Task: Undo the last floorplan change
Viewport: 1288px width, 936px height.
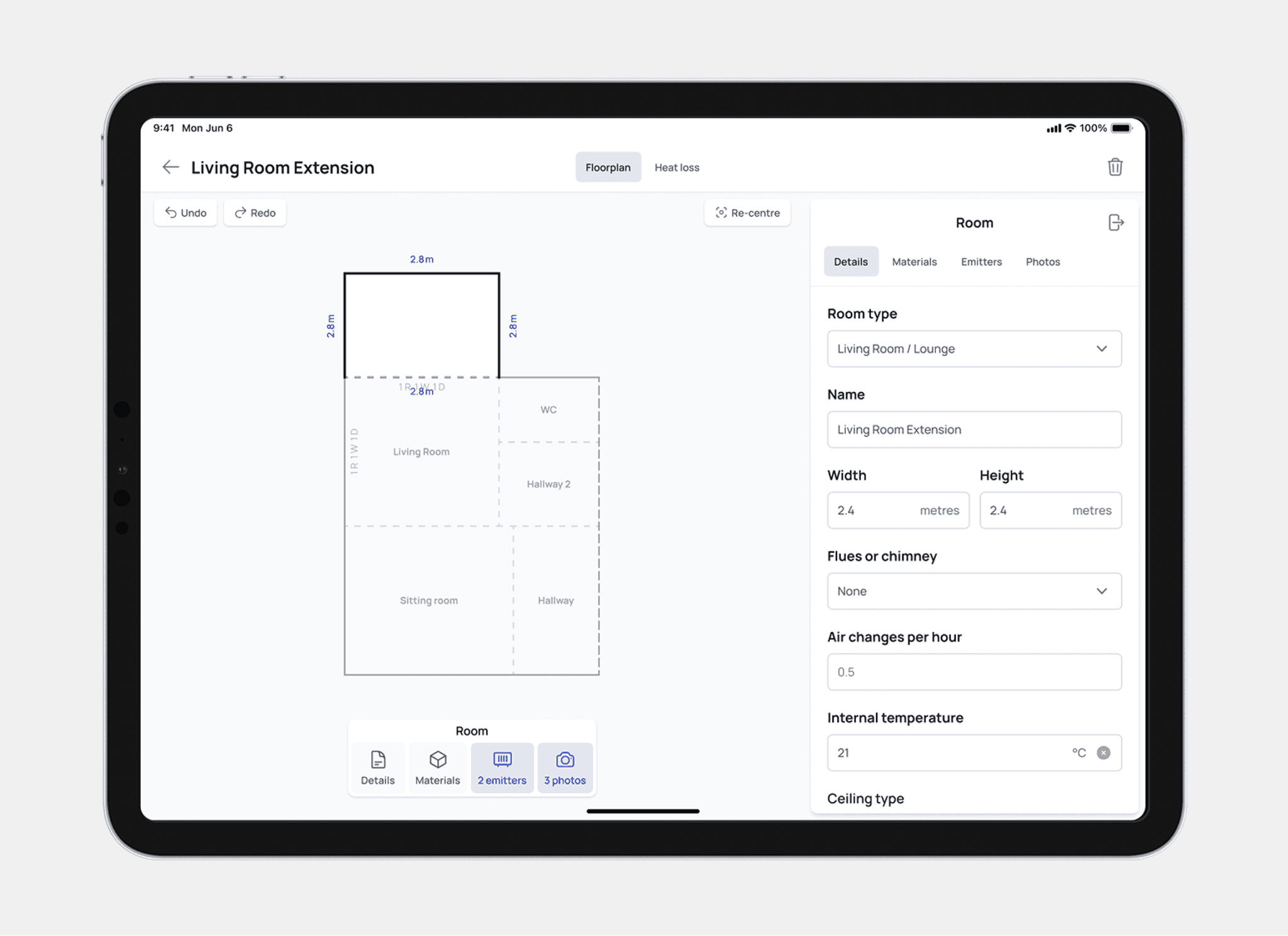Action: coord(185,213)
